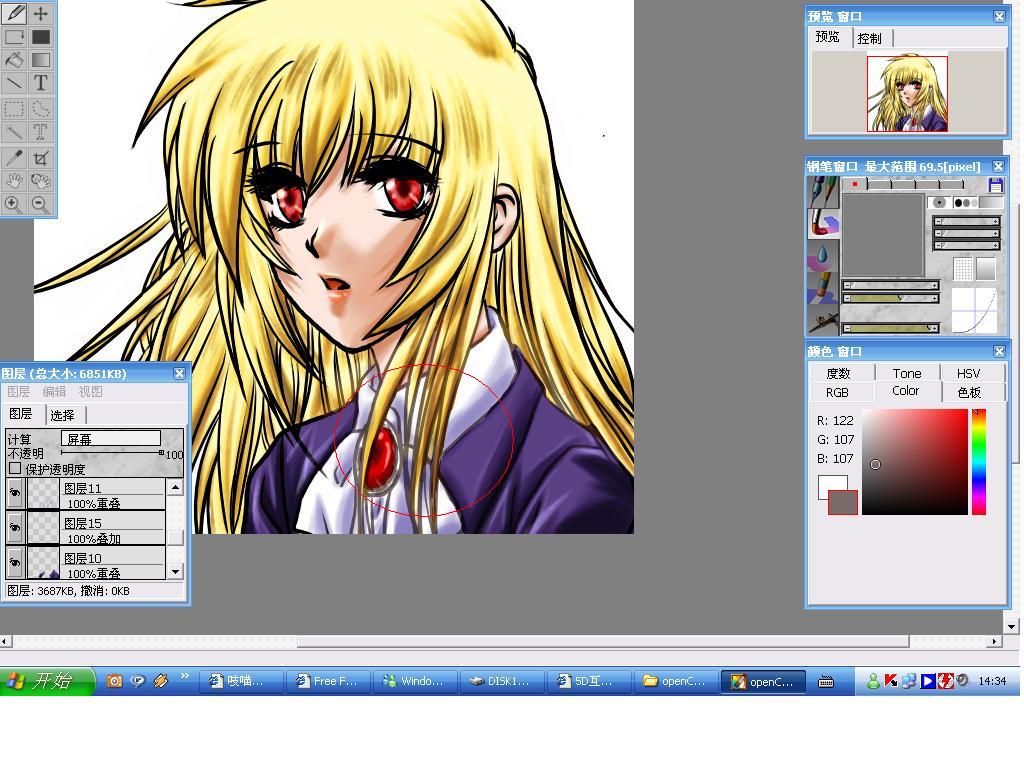Image resolution: width=1024 pixels, height=768 pixels.
Task: Select the rectangle with arrow transform tool
Action: (15, 37)
